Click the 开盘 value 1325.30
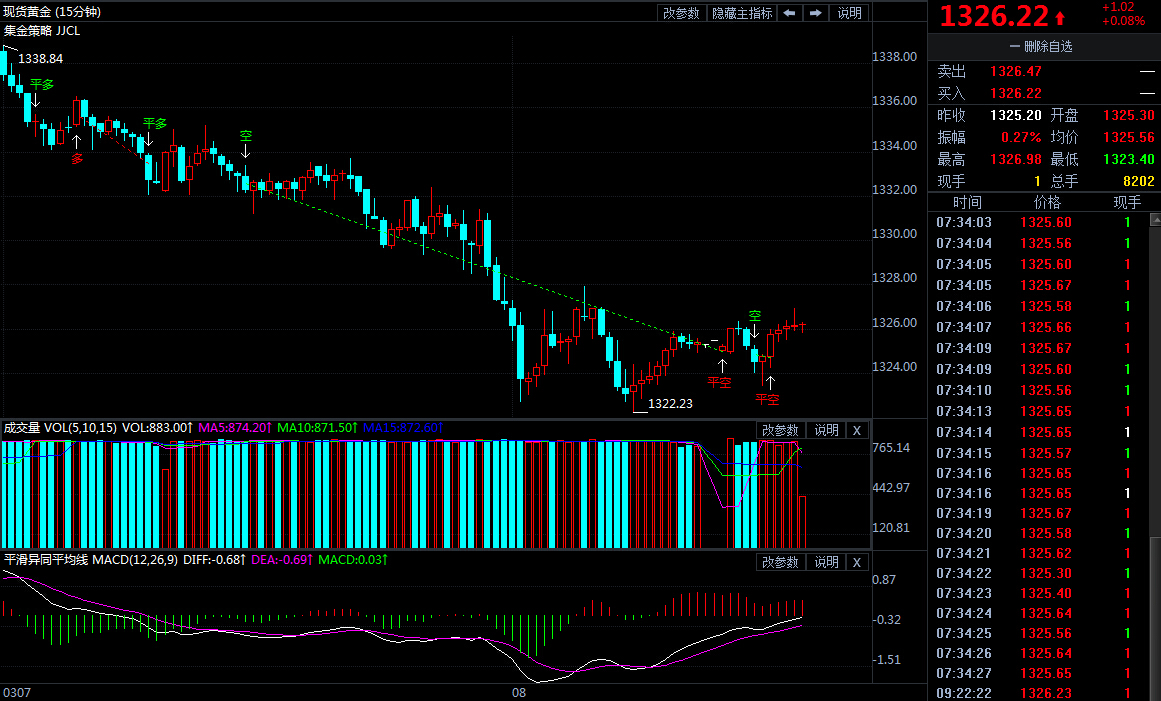The width and height of the screenshot is (1161, 701). click(x=1128, y=115)
